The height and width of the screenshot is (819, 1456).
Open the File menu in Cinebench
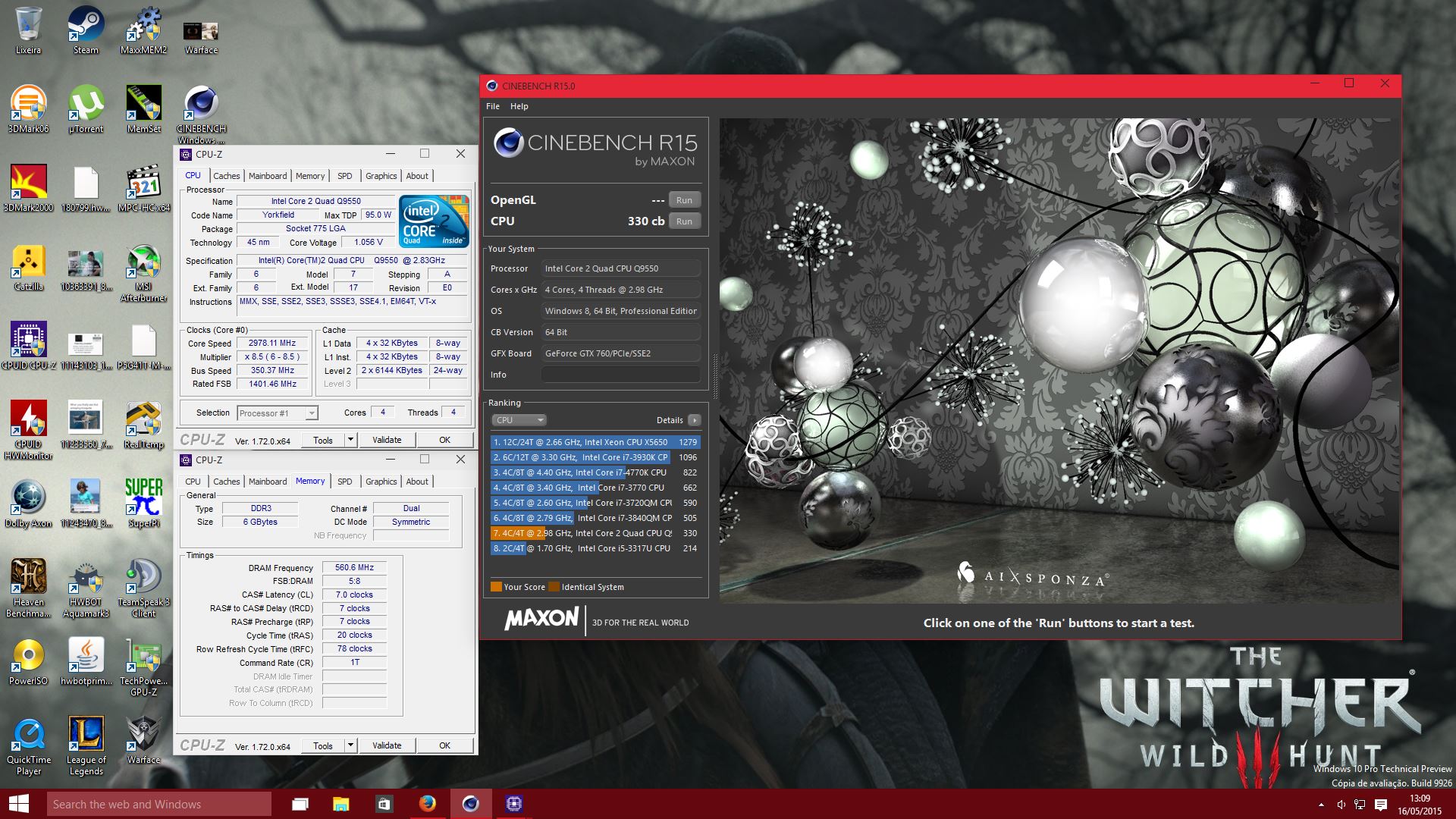coord(493,106)
